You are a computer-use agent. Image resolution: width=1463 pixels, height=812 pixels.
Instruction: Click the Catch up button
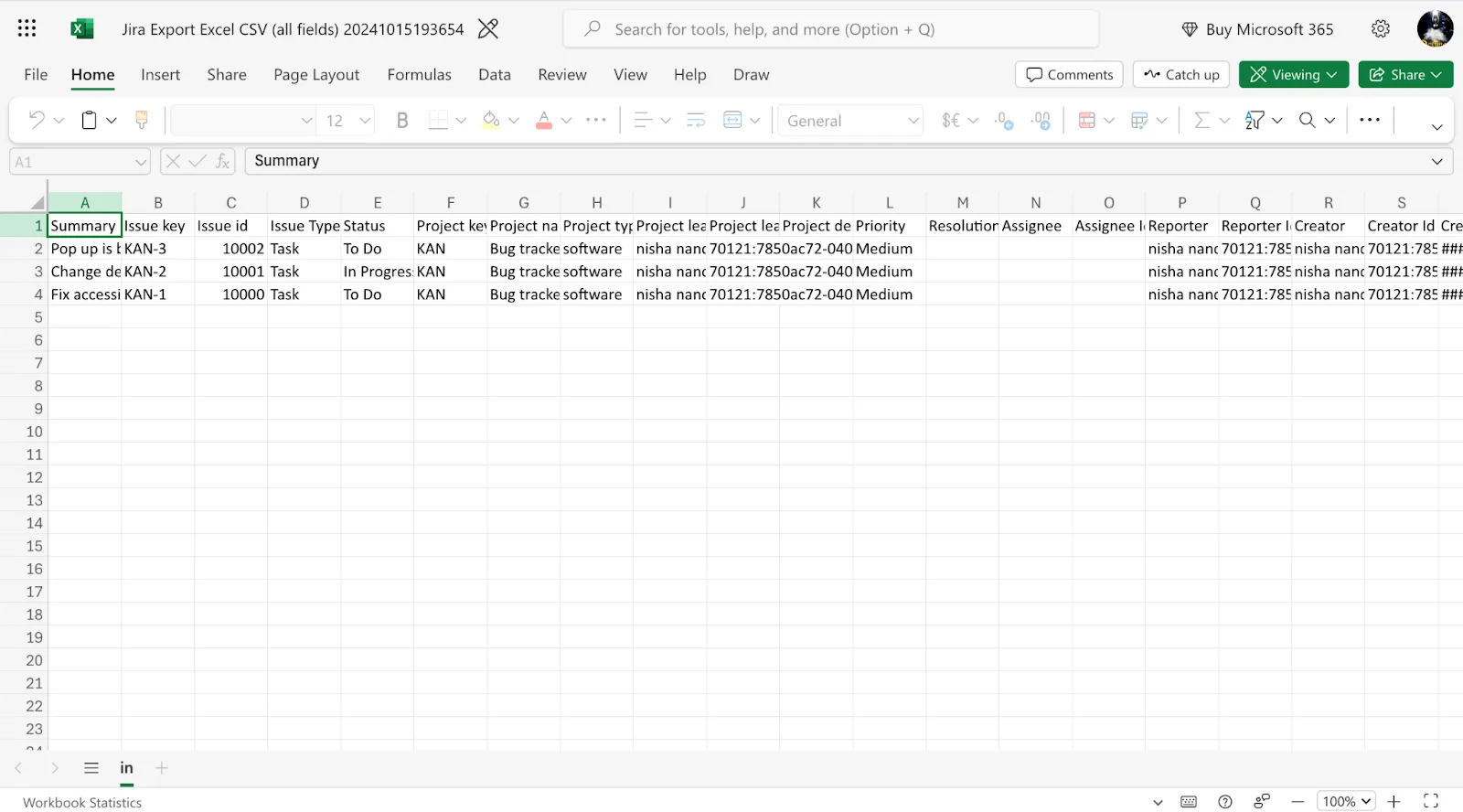1181,74
